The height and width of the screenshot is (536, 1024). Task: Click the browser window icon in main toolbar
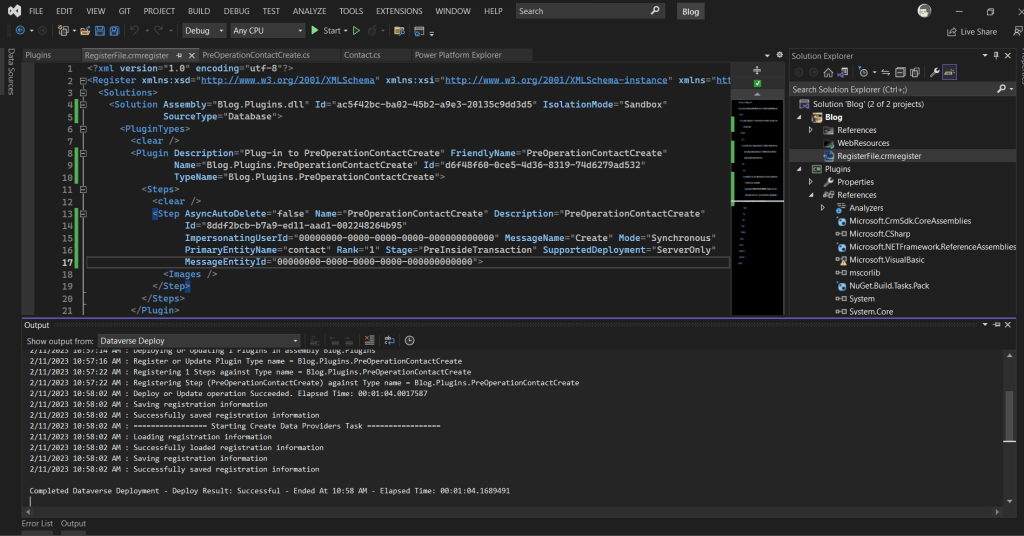[x=419, y=31]
